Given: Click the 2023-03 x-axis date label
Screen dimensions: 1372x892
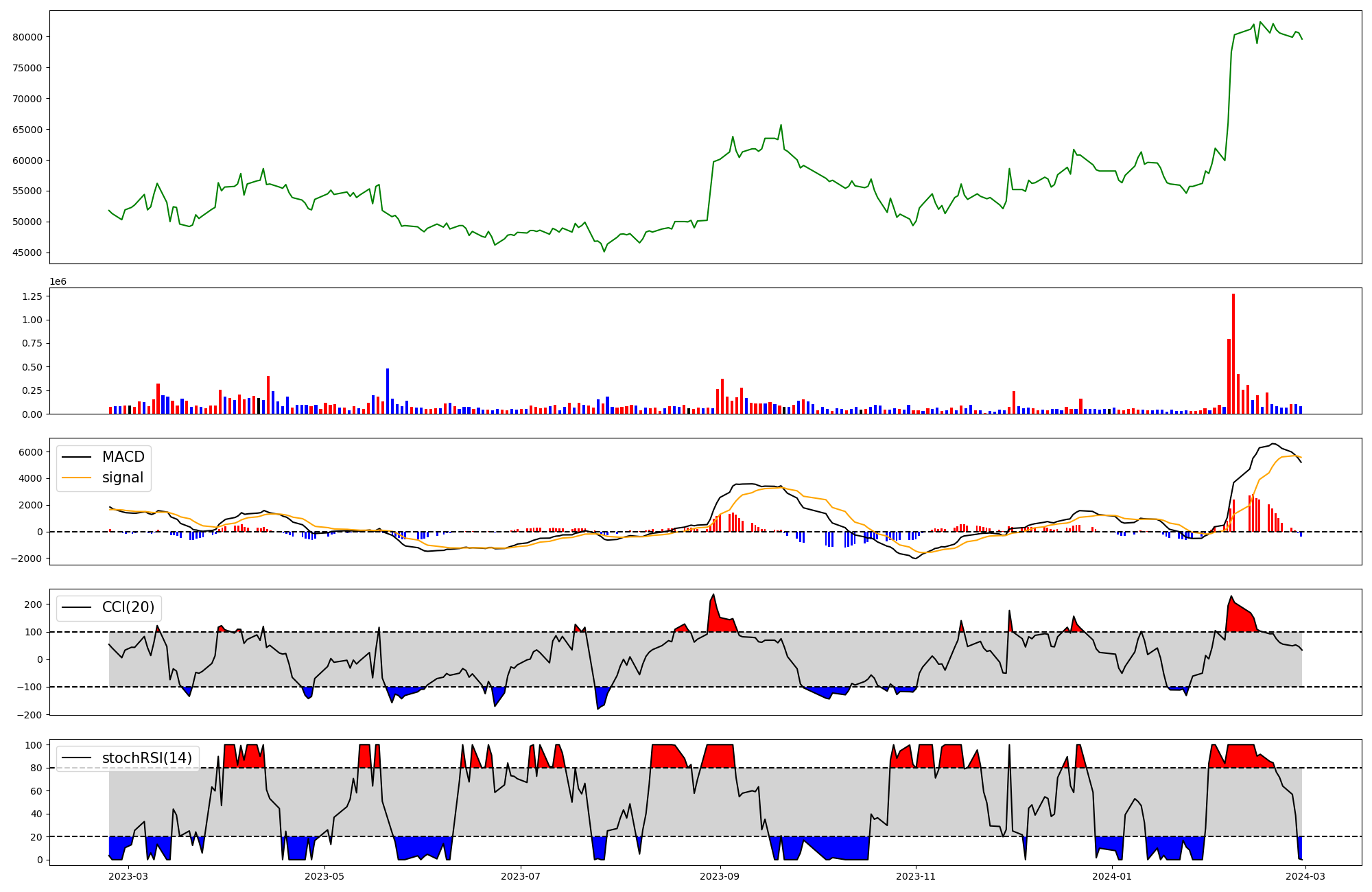Looking at the screenshot, I should pyautogui.click(x=128, y=876).
